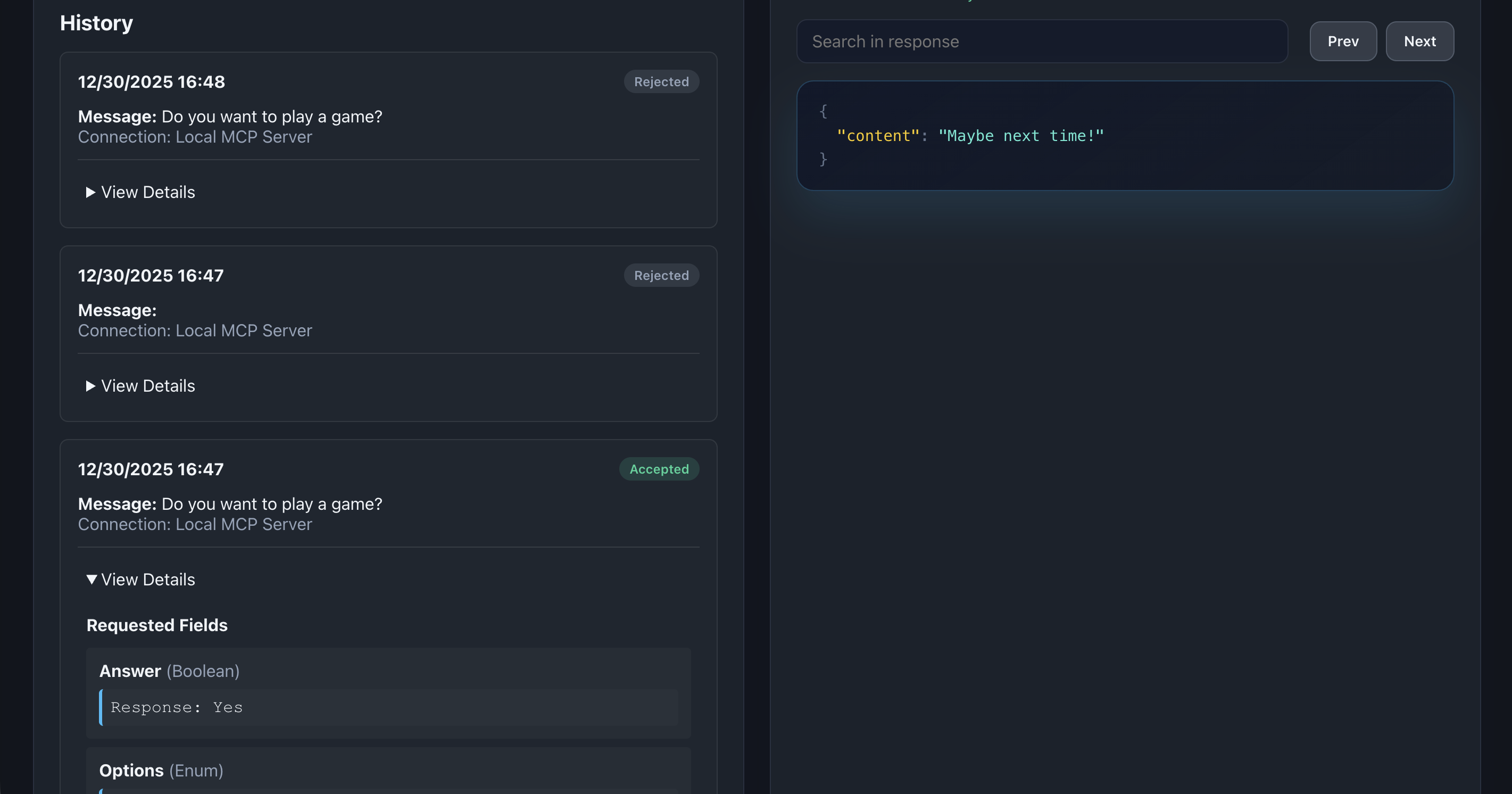Expand View Details on the empty-message Rejected entry

[x=141, y=386]
